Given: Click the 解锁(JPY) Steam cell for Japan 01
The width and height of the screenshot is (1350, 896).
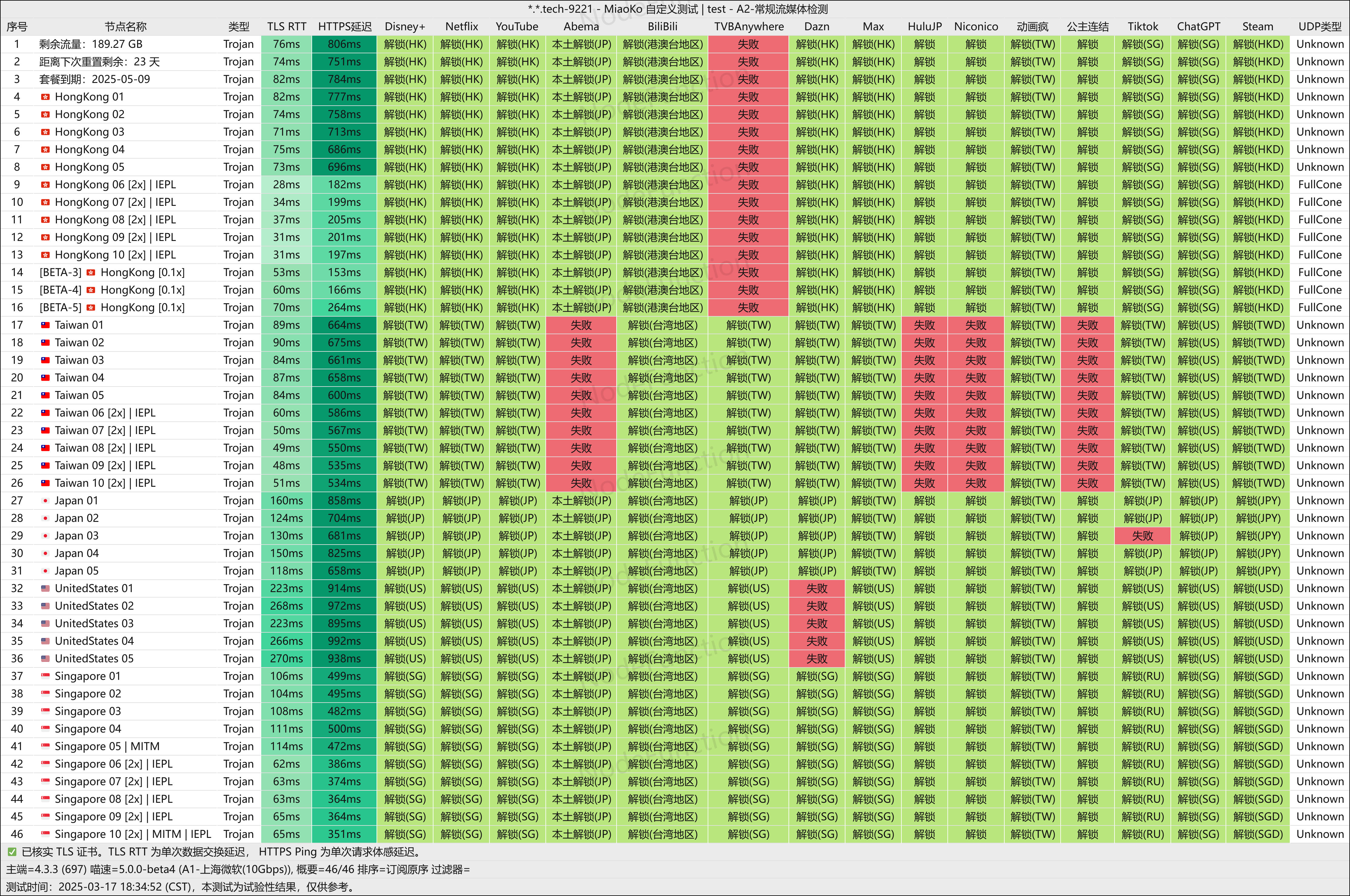Looking at the screenshot, I should [1258, 501].
